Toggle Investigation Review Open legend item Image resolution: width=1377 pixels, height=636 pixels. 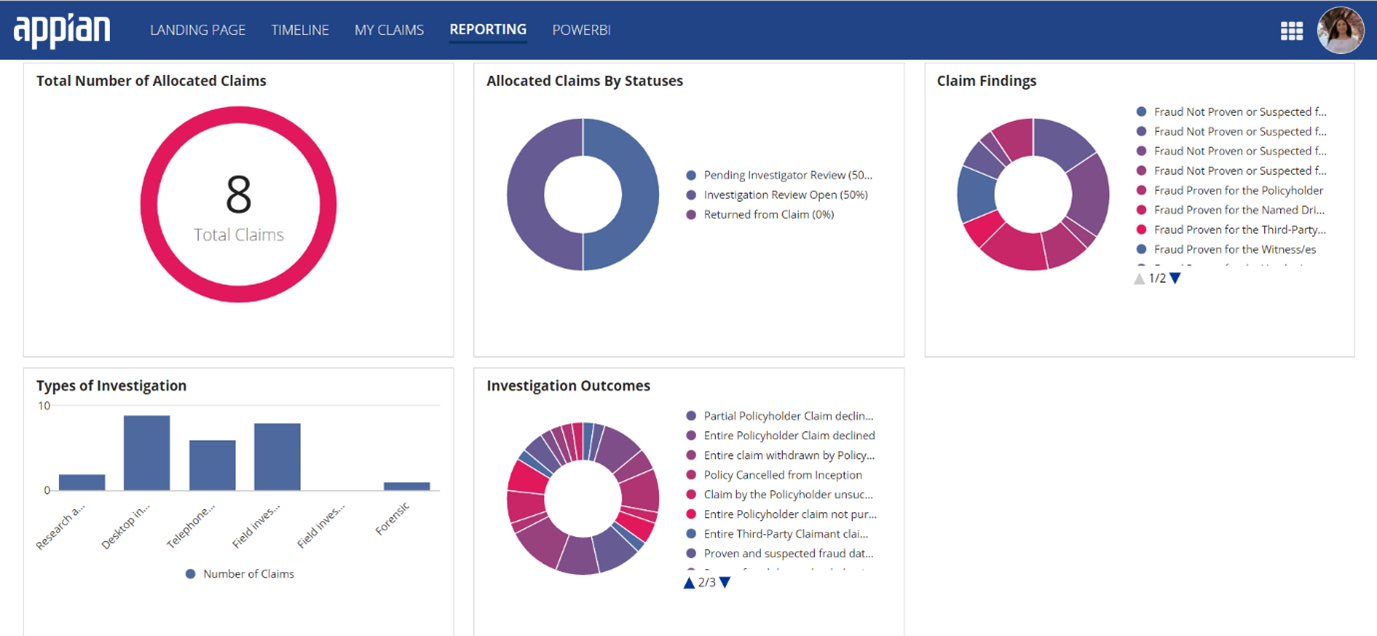(x=784, y=195)
